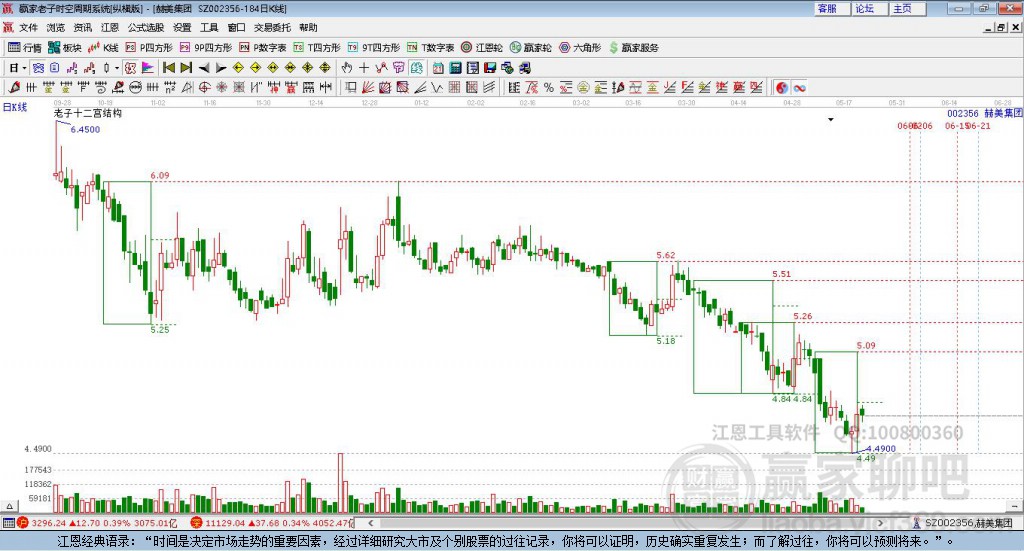Select the percent % tool
Image resolution: width=1024 pixels, height=551 pixels.
[x=549, y=87]
